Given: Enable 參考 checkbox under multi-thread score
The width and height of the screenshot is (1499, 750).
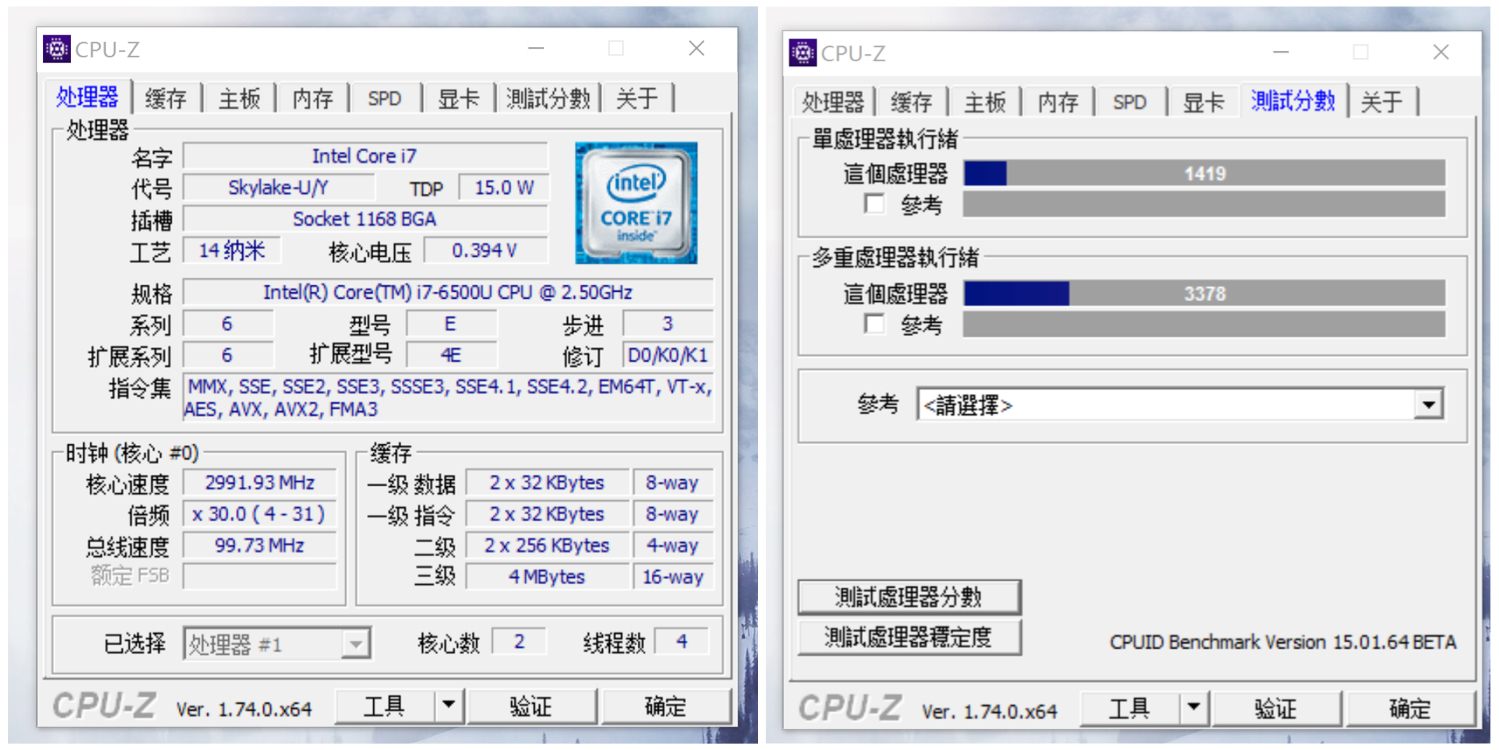Looking at the screenshot, I should 875,324.
